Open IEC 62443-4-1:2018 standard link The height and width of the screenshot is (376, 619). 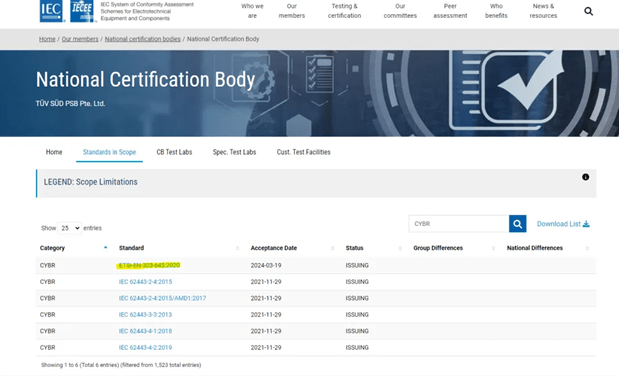click(145, 331)
